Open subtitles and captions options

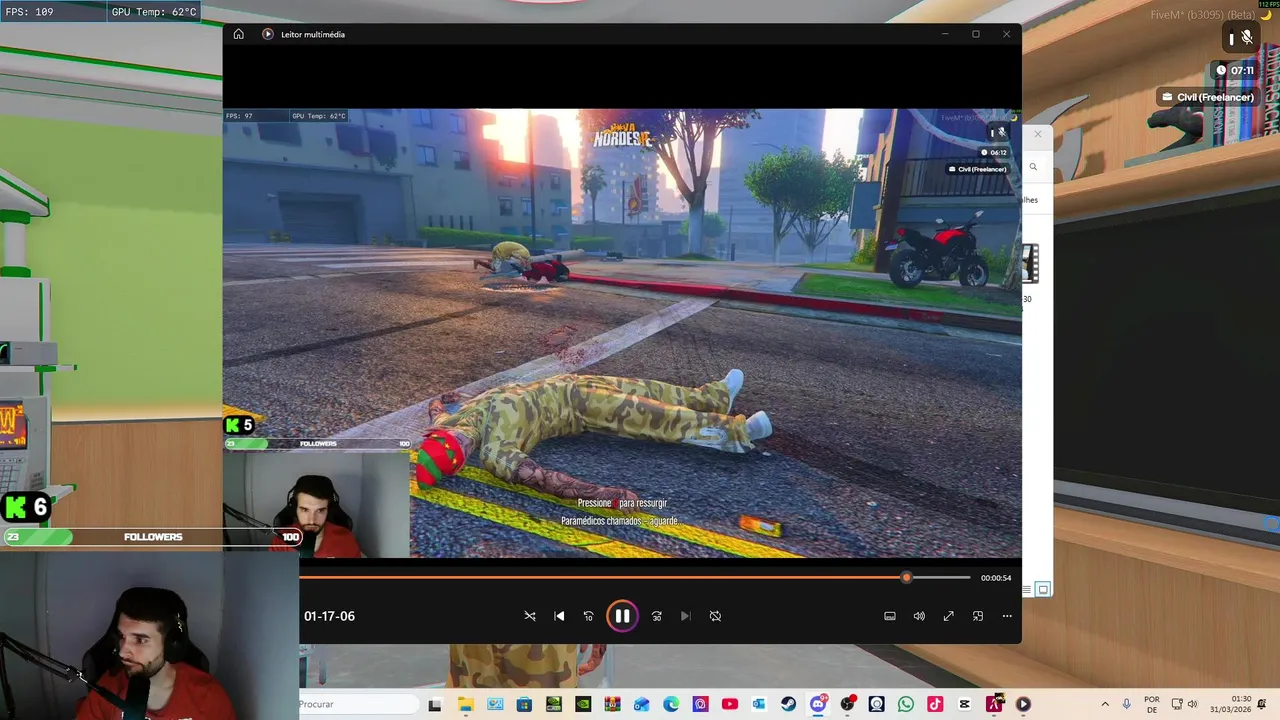coord(890,616)
